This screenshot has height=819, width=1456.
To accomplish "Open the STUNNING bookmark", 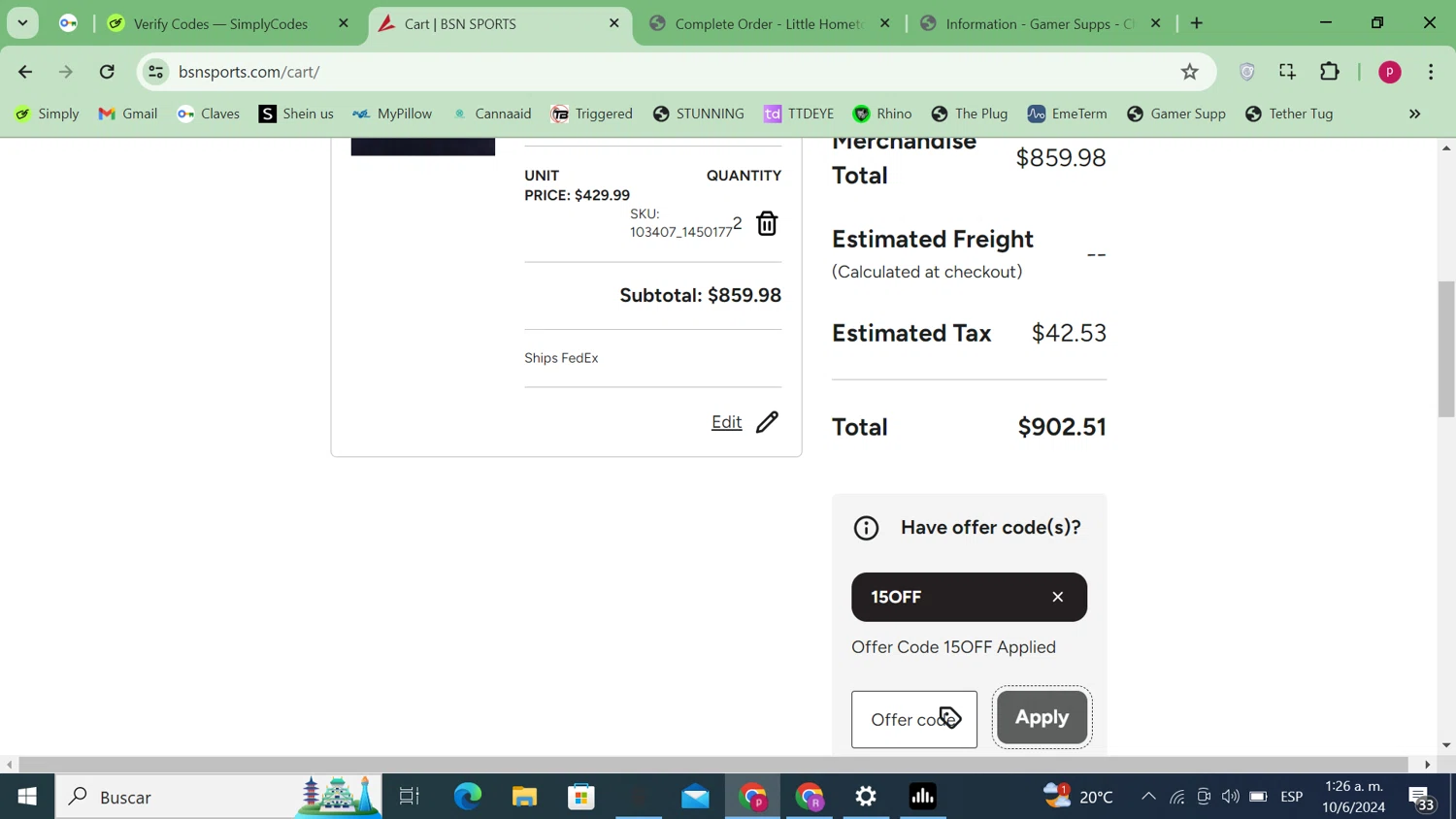I will pyautogui.click(x=699, y=114).
